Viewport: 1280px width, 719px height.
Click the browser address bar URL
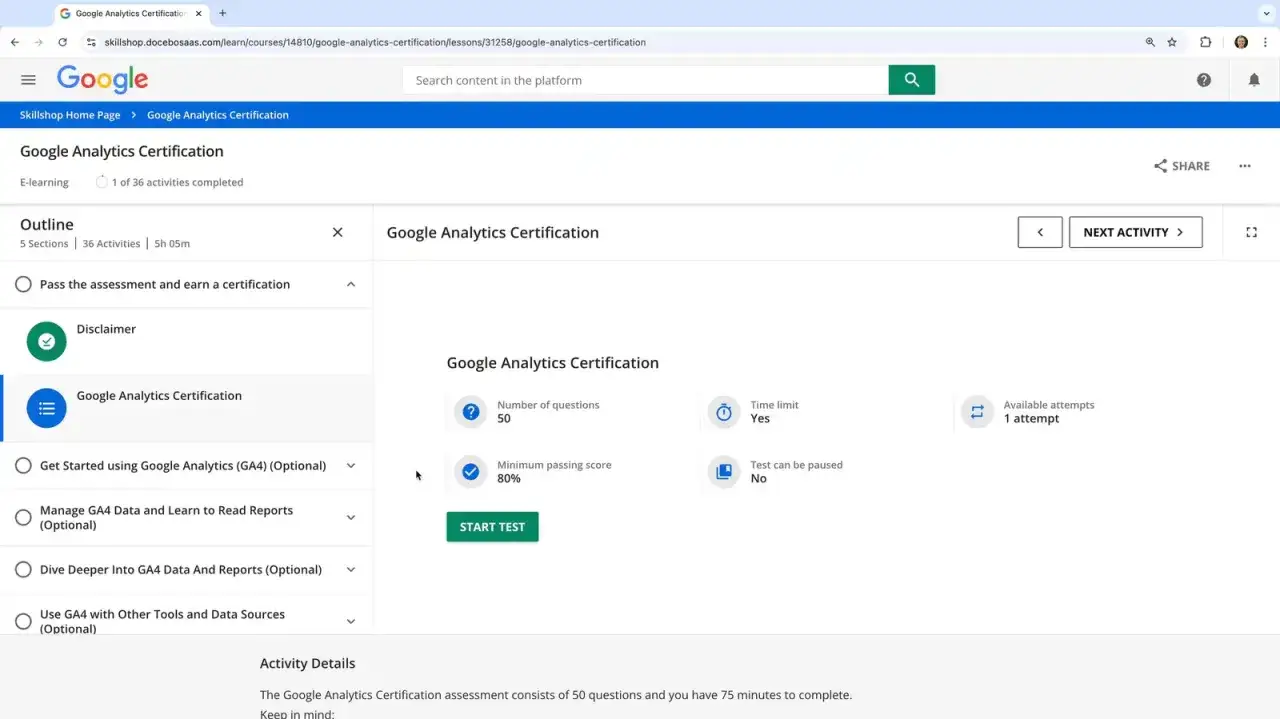tap(375, 42)
